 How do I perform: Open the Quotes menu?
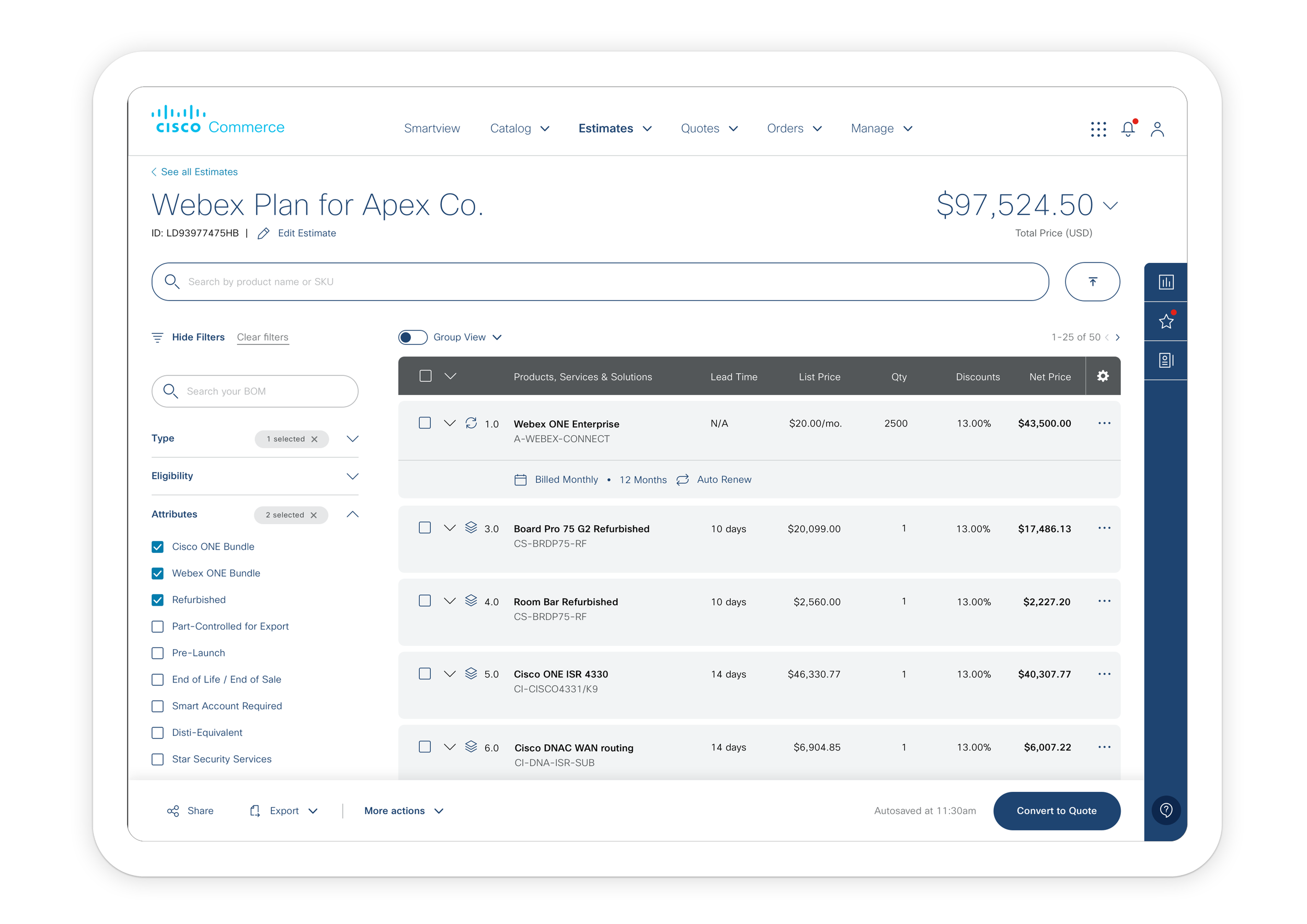point(709,129)
